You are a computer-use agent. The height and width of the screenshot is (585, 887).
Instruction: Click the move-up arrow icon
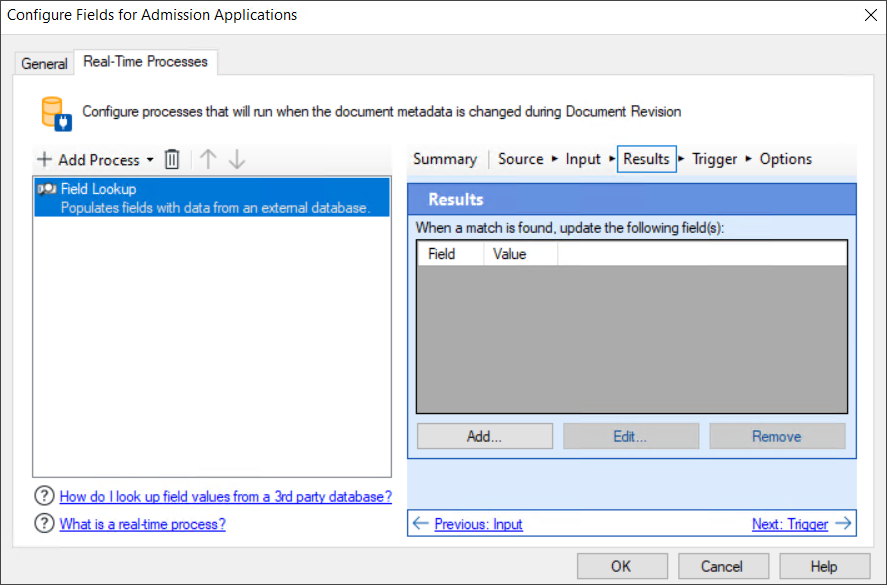point(207,159)
